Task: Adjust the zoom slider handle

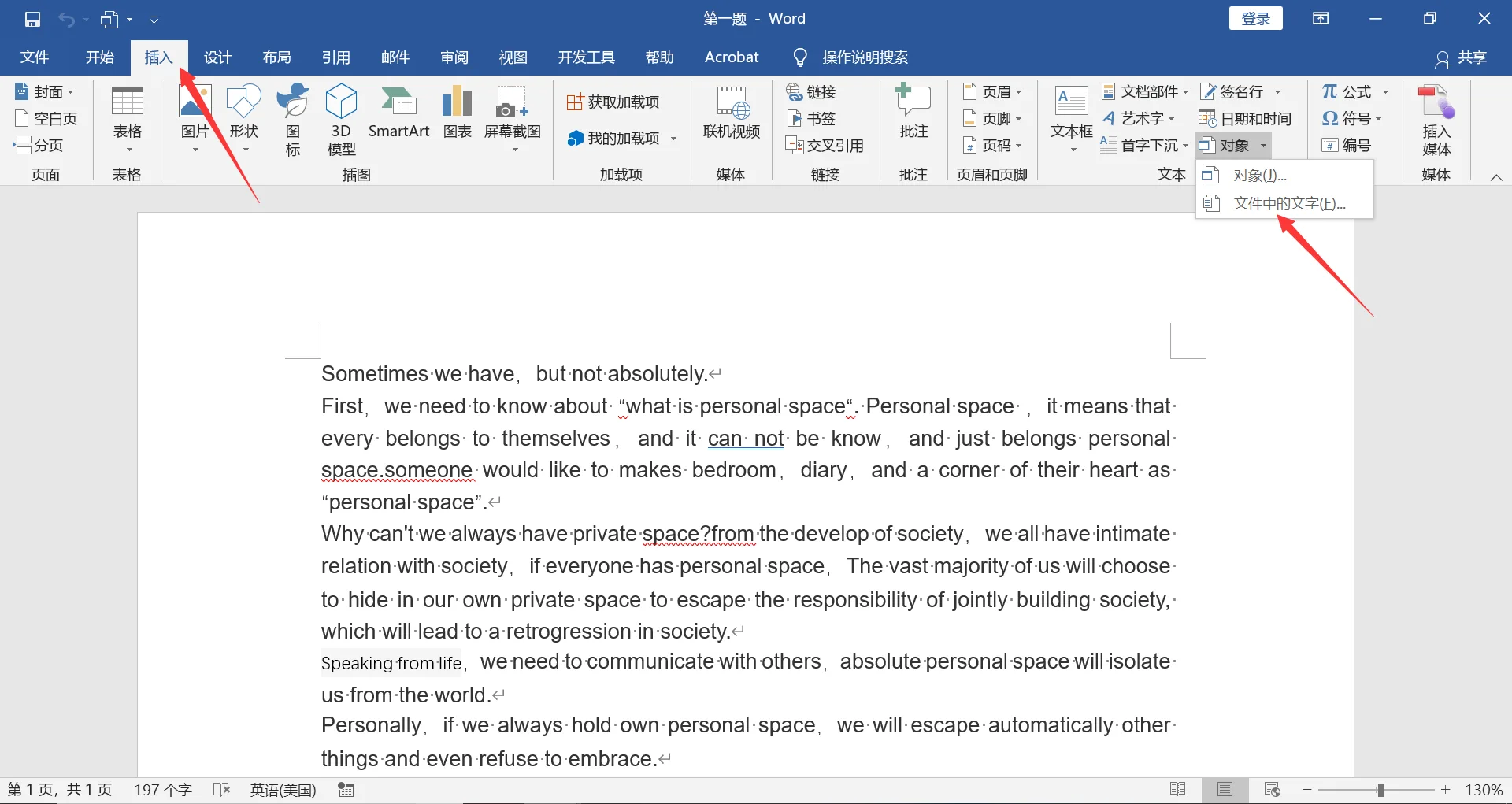Action: point(1380,790)
